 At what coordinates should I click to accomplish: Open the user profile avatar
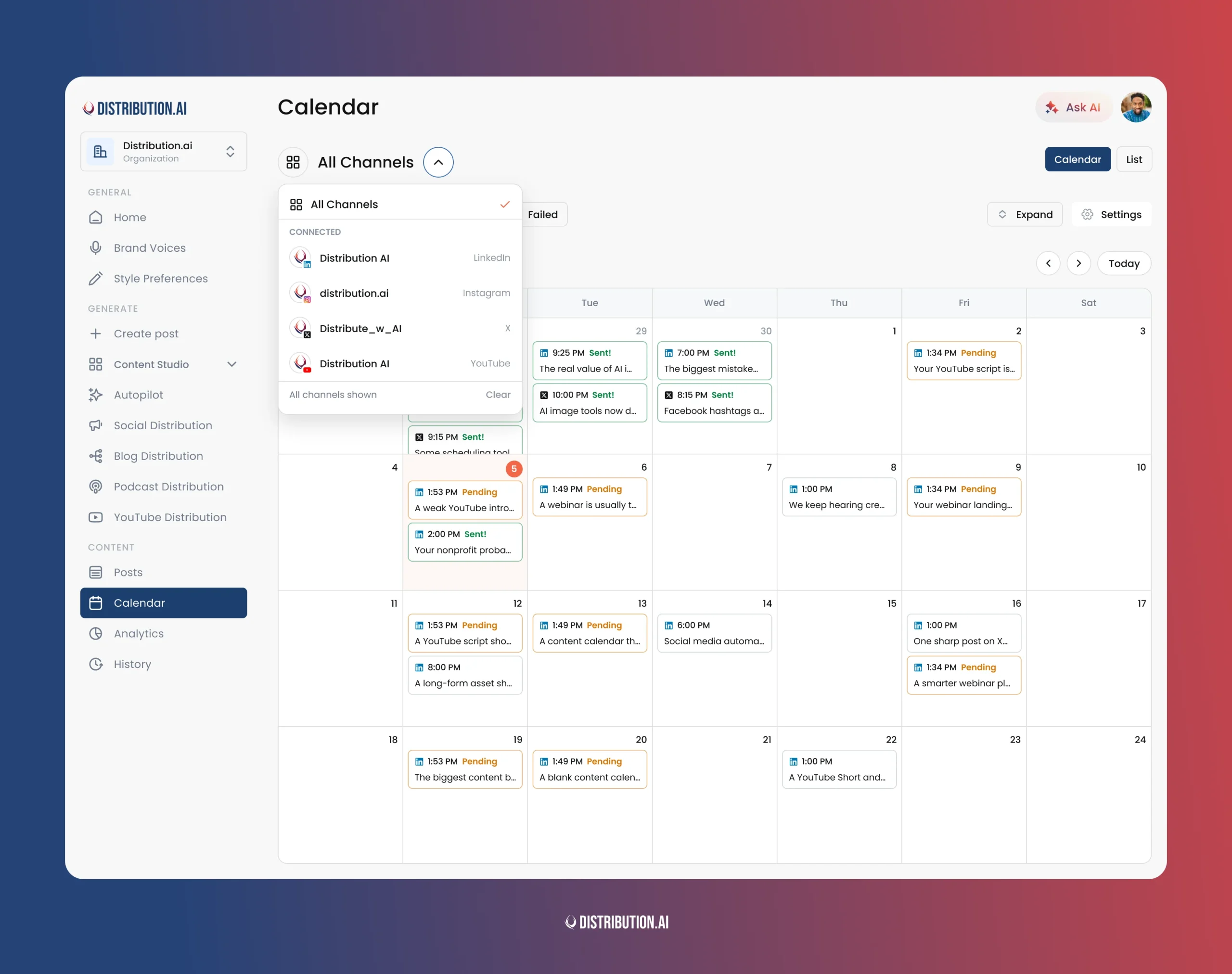tap(1136, 107)
